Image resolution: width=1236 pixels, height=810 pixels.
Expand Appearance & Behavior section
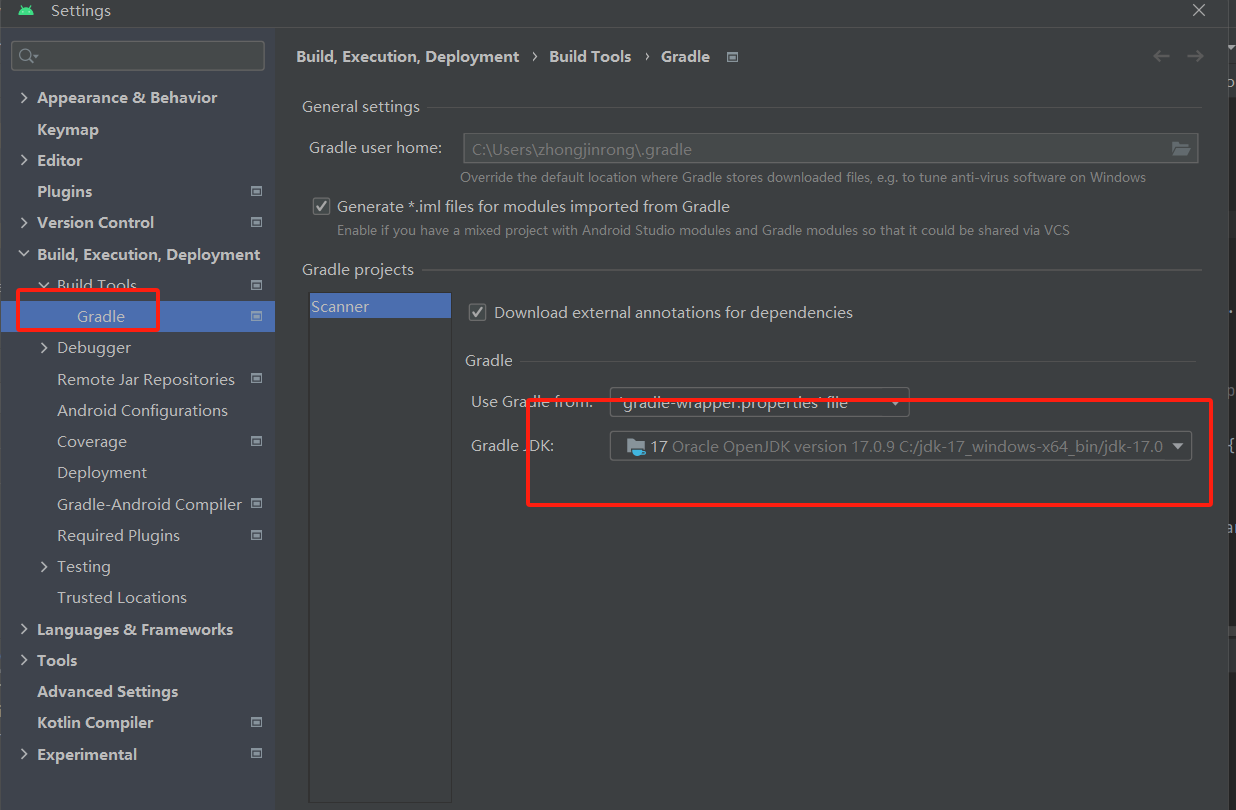24,97
